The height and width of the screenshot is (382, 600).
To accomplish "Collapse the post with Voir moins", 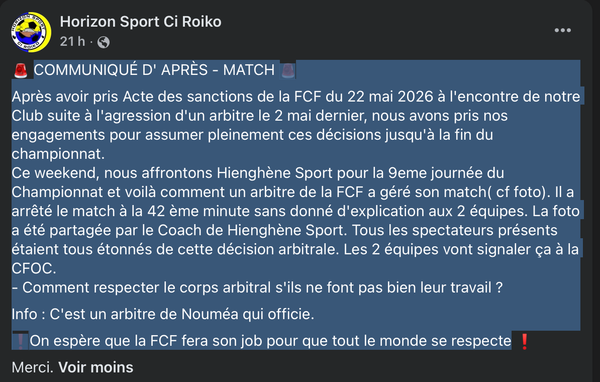I will point(96,367).
